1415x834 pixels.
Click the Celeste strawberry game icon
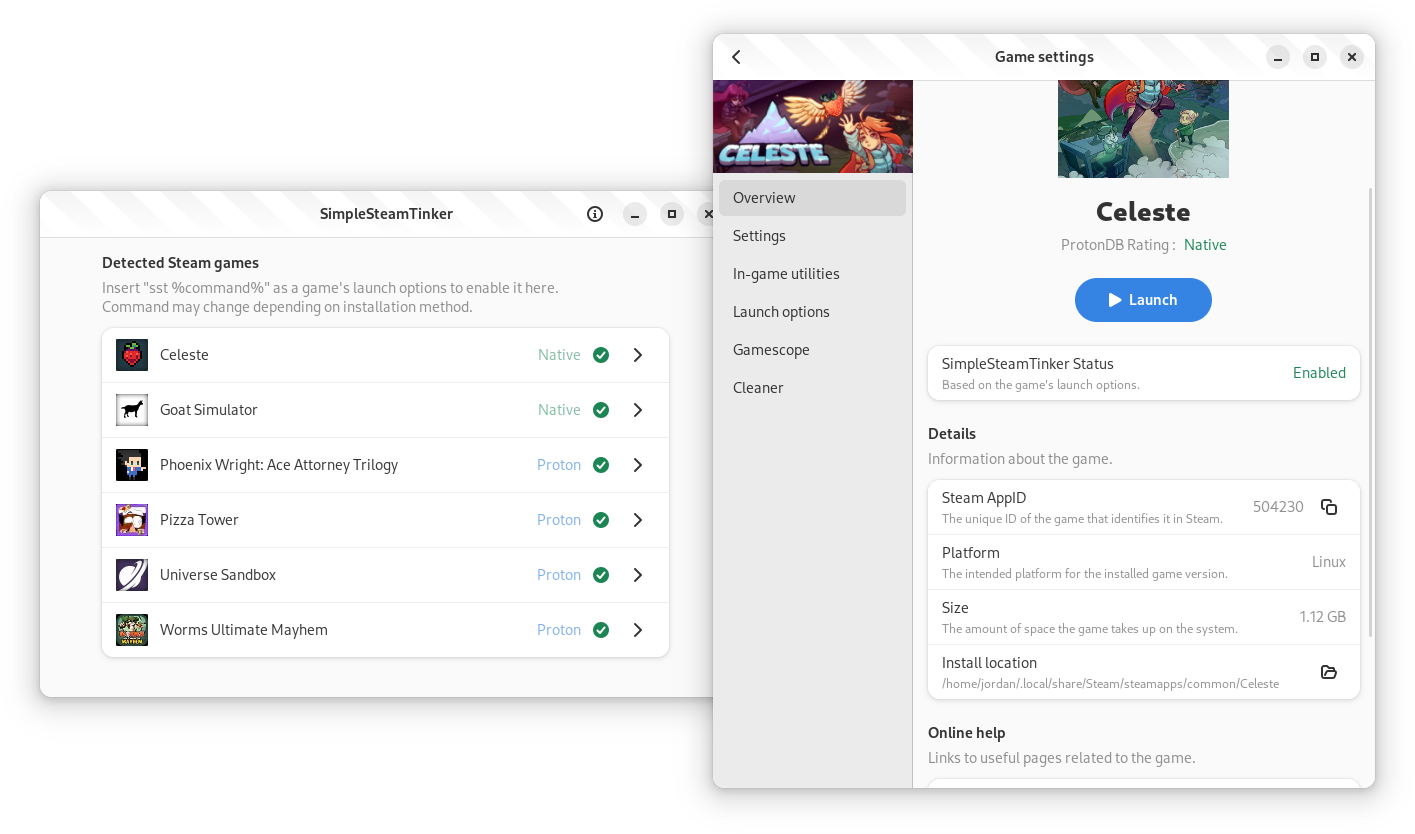pyautogui.click(x=132, y=355)
